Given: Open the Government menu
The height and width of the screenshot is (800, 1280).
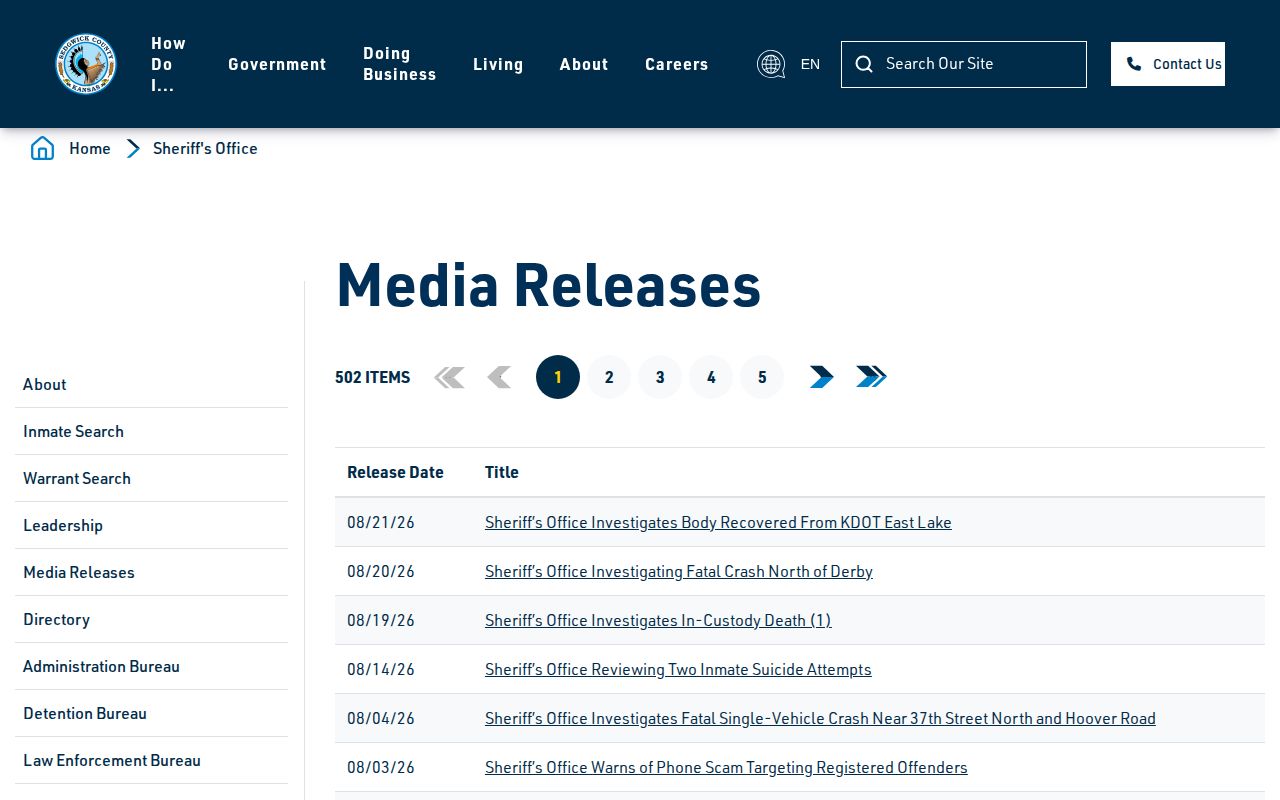Looking at the screenshot, I should pyautogui.click(x=277, y=64).
